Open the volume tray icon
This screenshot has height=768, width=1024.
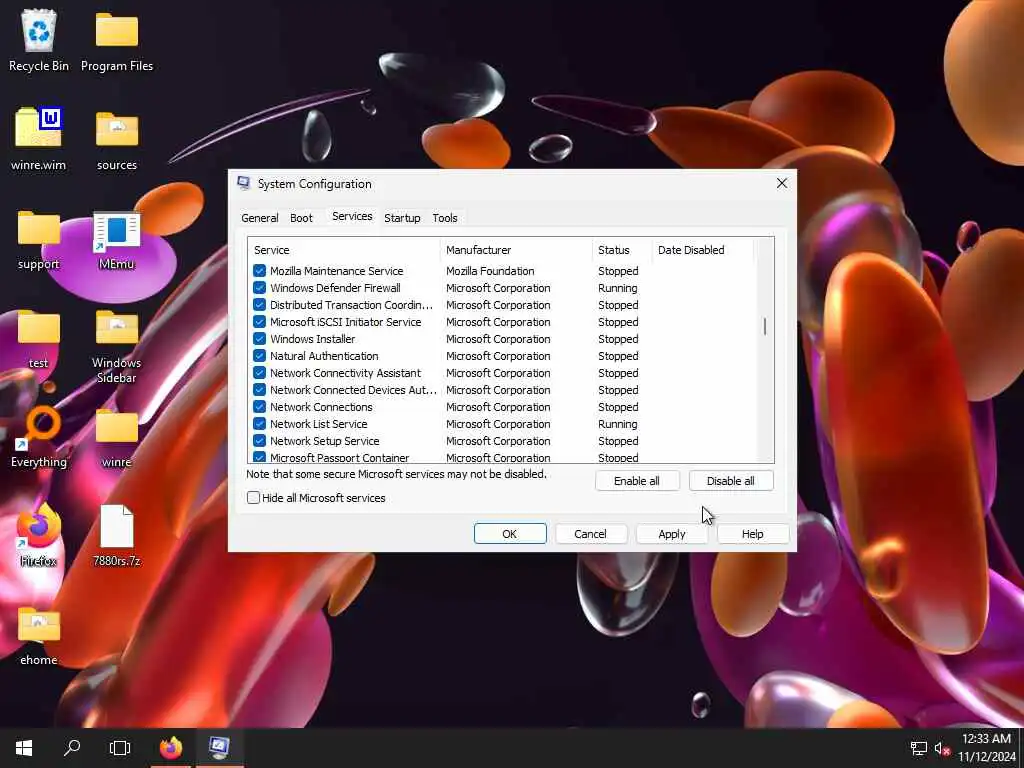[942, 748]
